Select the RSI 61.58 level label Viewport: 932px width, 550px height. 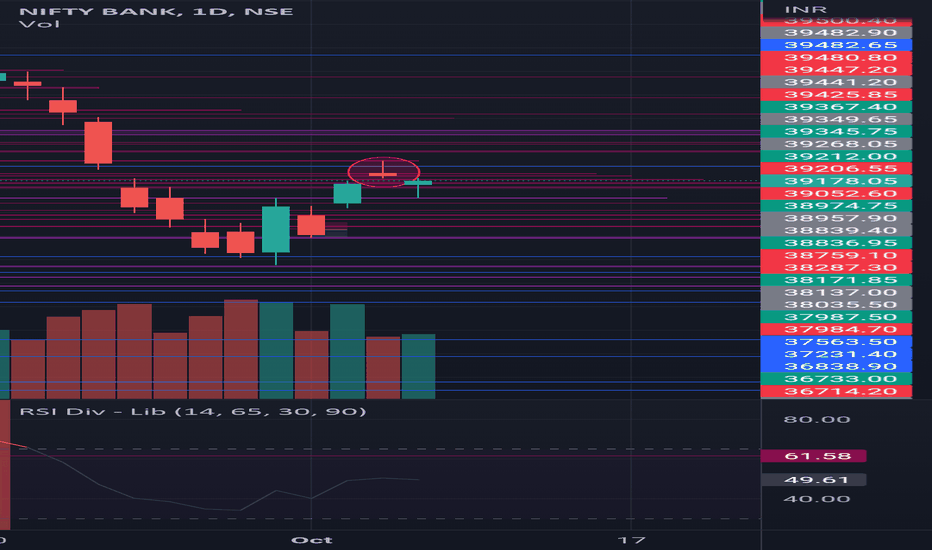click(x=814, y=456)
